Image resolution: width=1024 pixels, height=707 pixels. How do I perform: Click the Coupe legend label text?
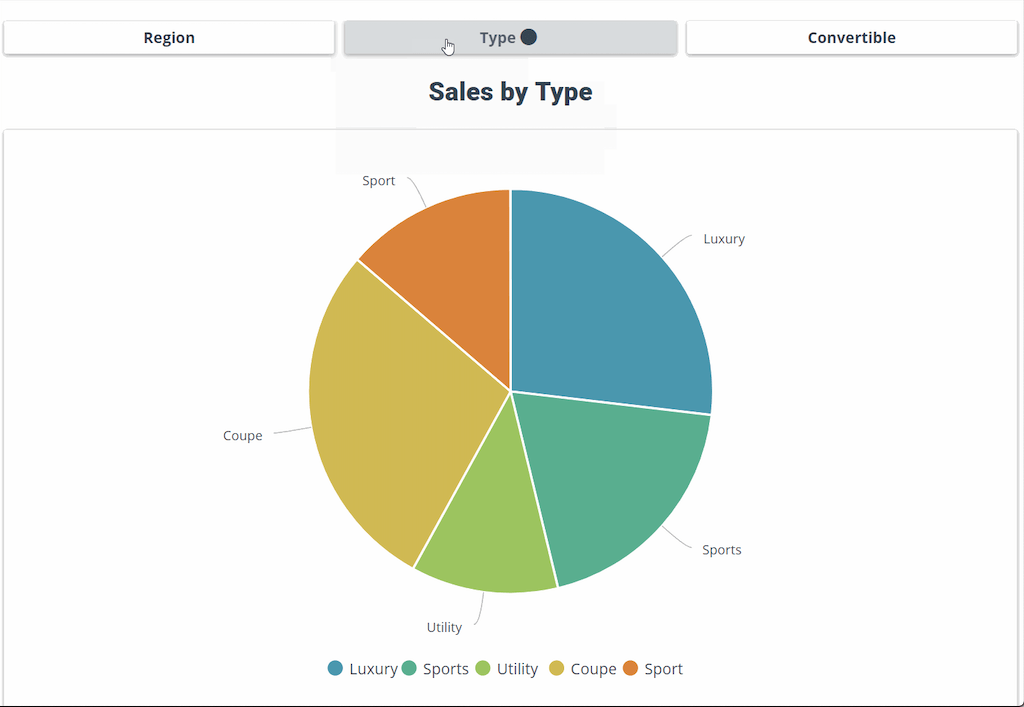pyautogui.click(x=594, y=669)
